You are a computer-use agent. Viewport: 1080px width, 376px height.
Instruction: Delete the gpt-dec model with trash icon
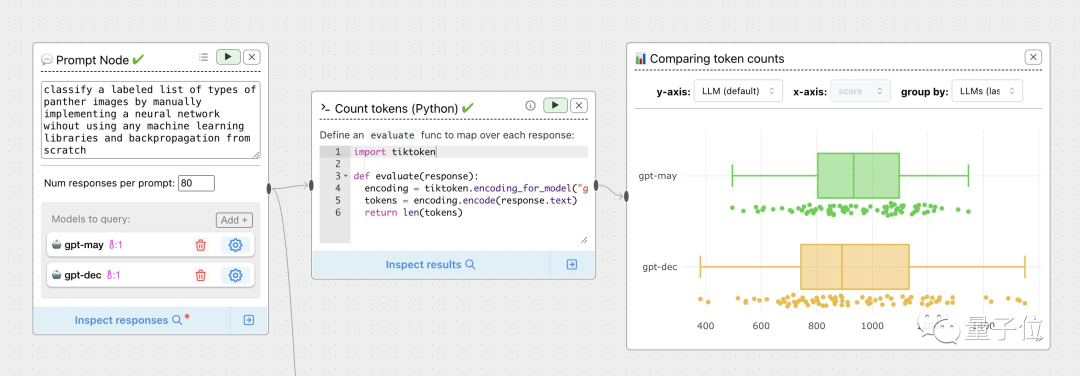point(200,275)
